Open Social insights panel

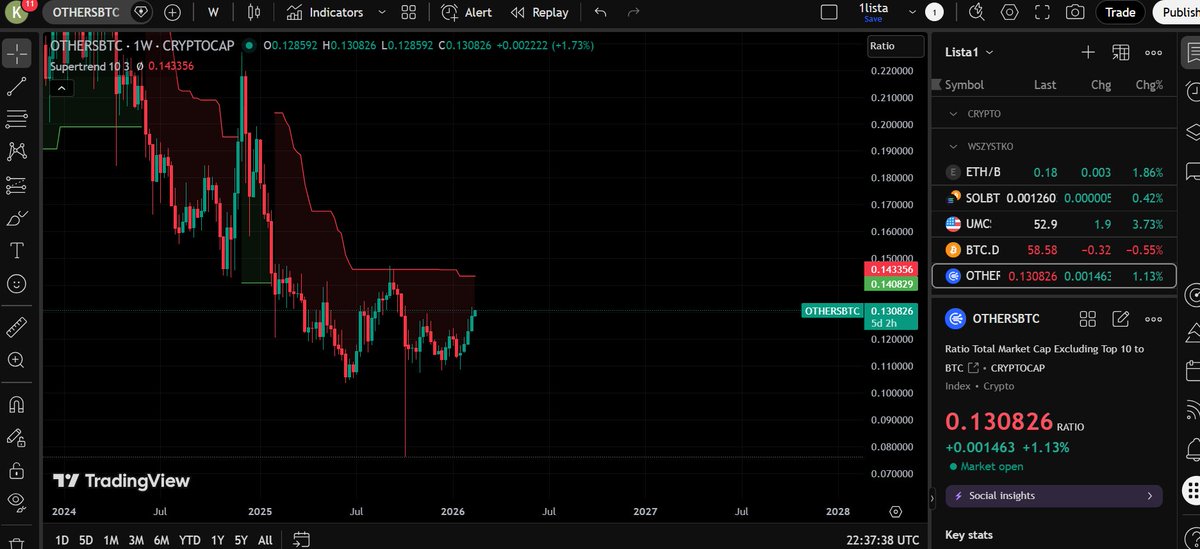[x=1054, y=496]
